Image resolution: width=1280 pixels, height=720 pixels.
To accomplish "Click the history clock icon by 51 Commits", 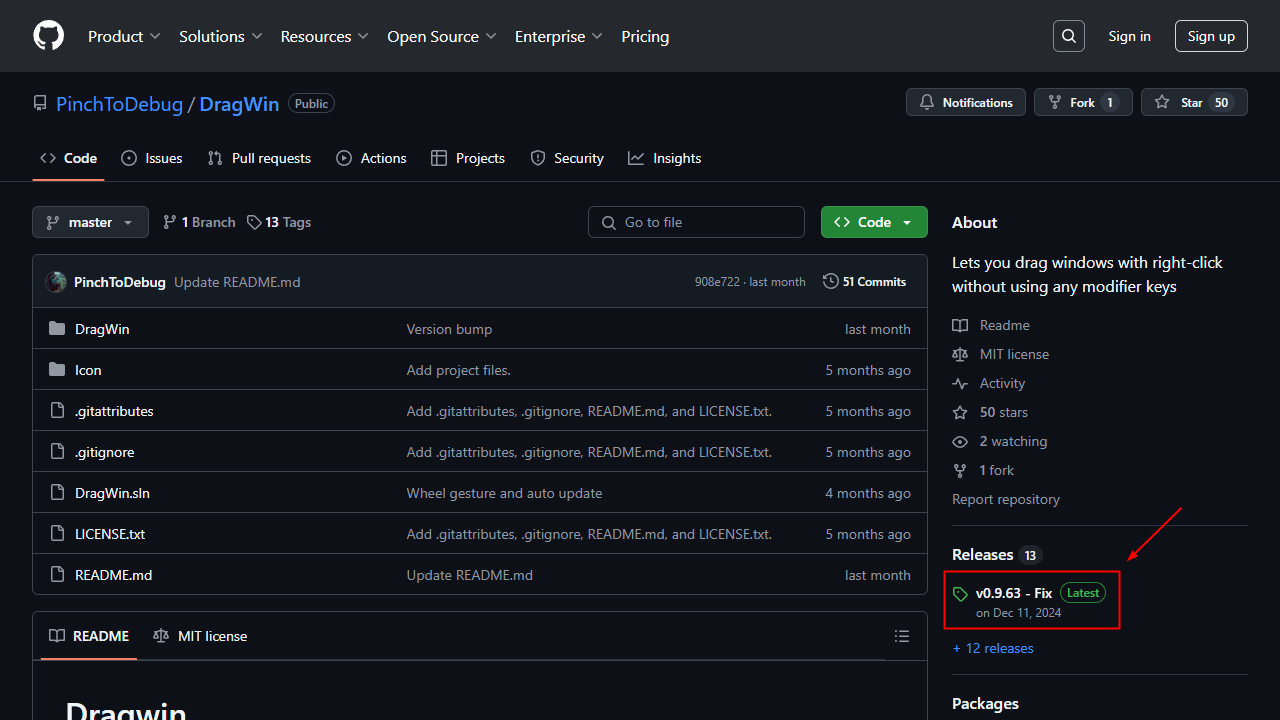I will pos(831,281).
